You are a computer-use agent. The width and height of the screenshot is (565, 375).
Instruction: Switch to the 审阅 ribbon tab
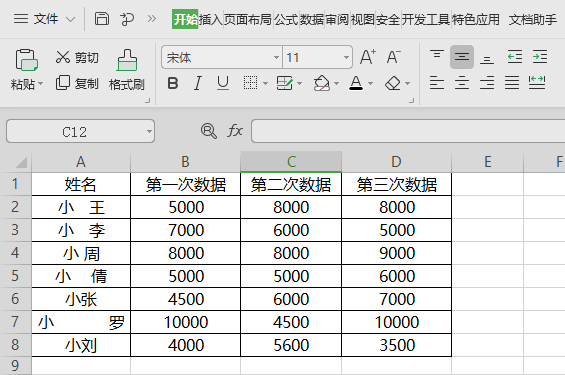337,19
